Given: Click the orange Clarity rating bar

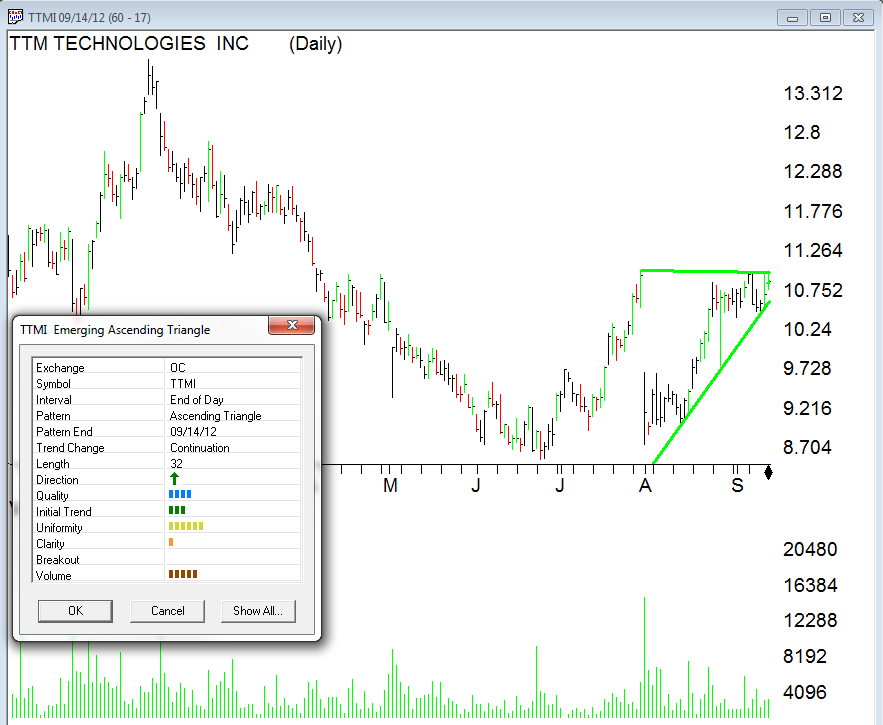Looking at the screenshot, I should click(x=171, y=542).
